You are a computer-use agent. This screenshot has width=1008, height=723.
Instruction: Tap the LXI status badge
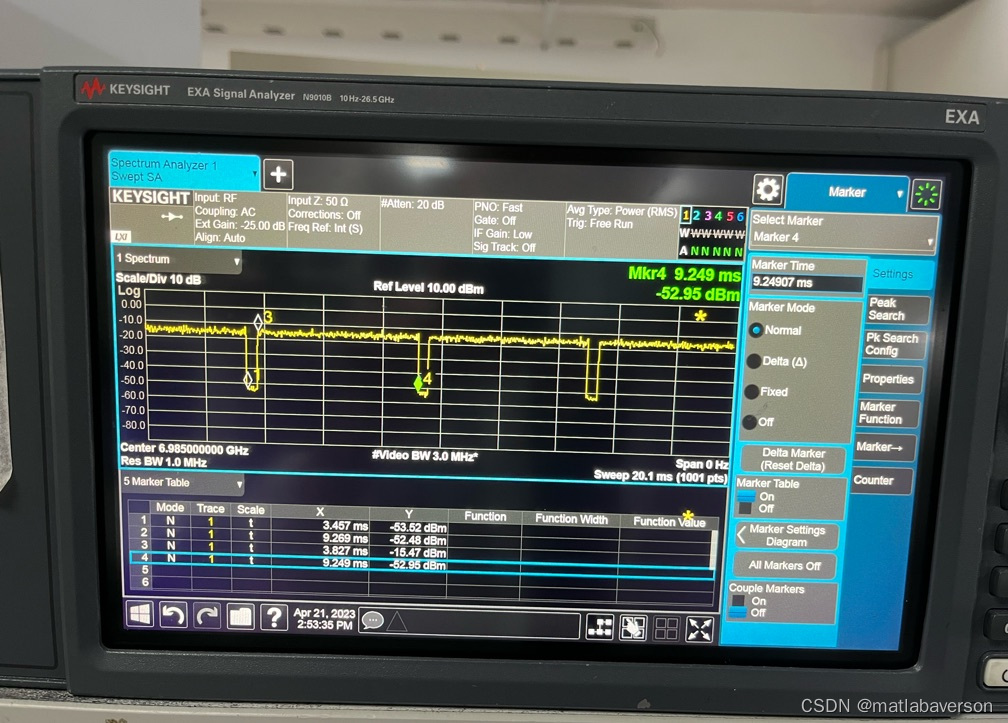pos(122,237)
